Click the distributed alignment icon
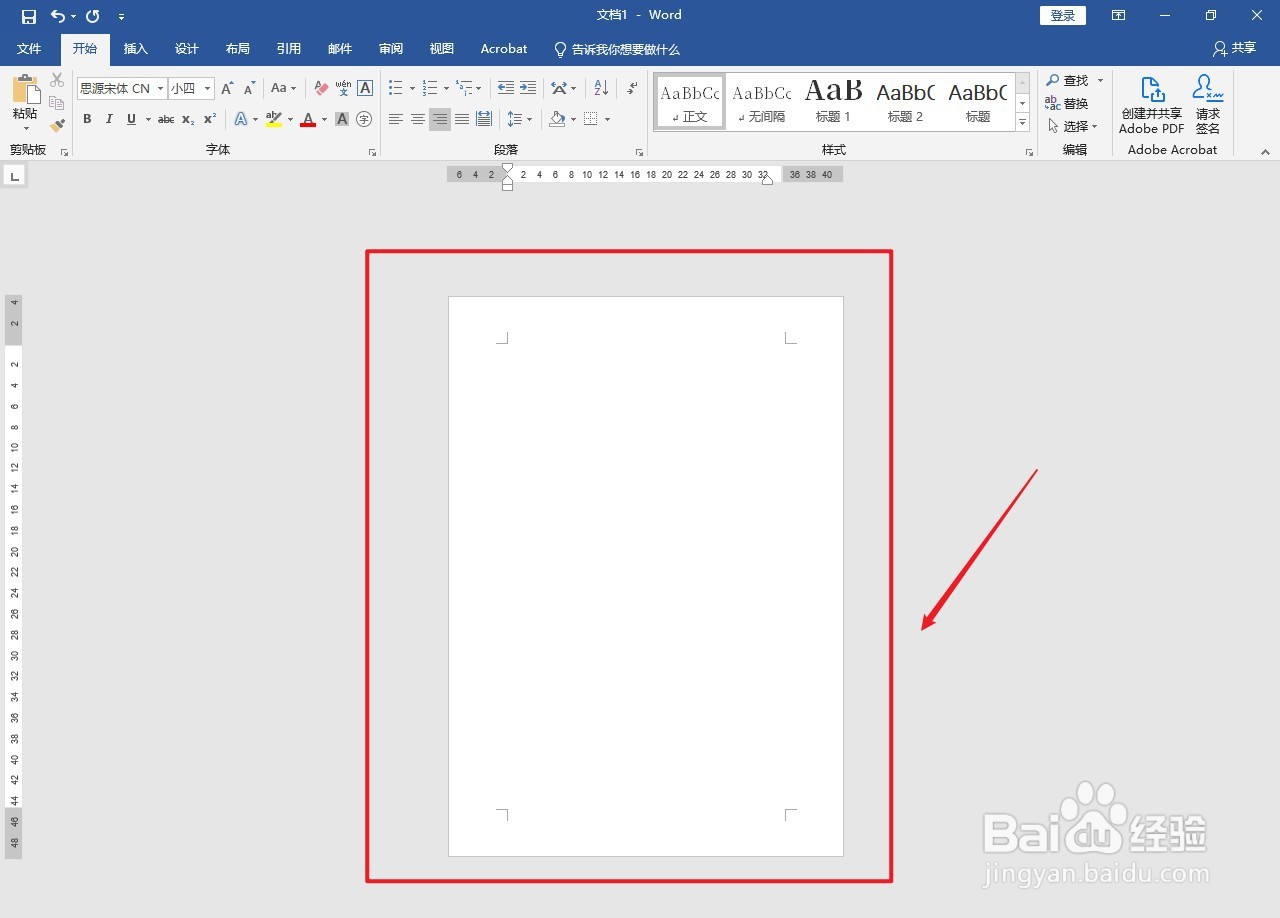Image resolution: width=1280 pixels, height=918 pixels. point(484,119)
